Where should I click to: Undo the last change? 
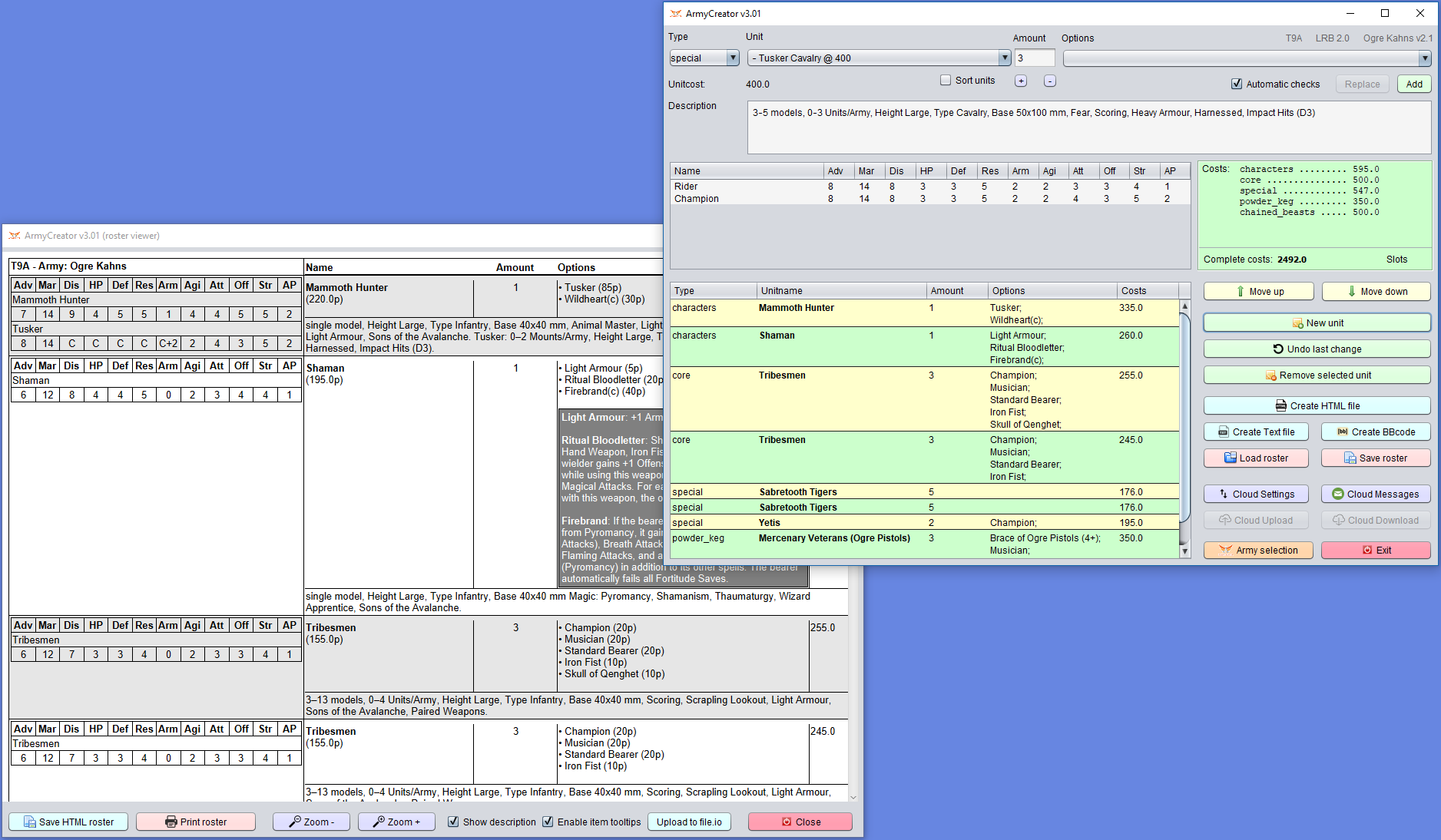pos(1317,349)
